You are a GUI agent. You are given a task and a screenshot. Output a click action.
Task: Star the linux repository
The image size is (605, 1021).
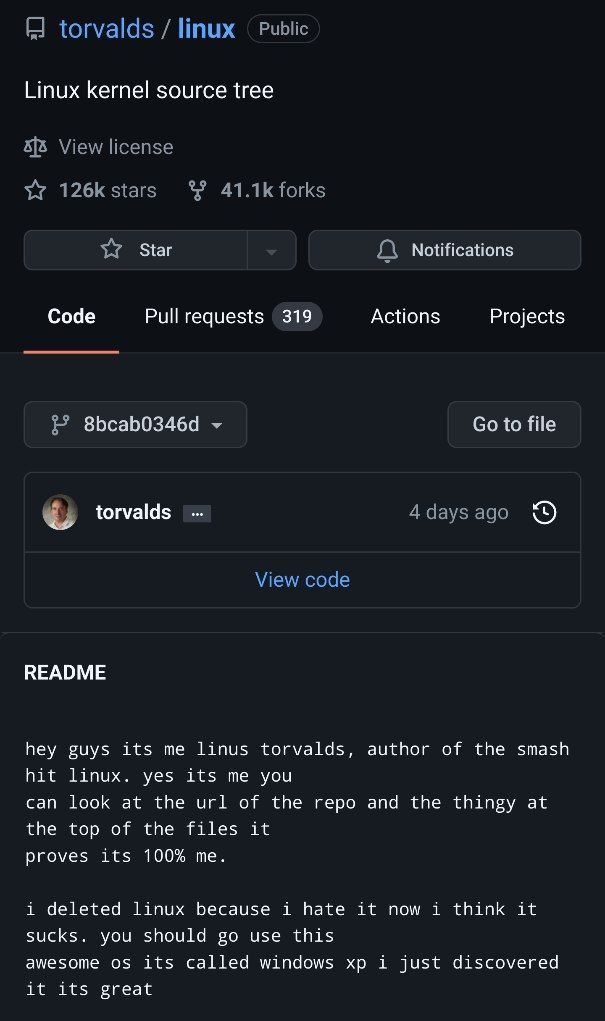point(136,250)
